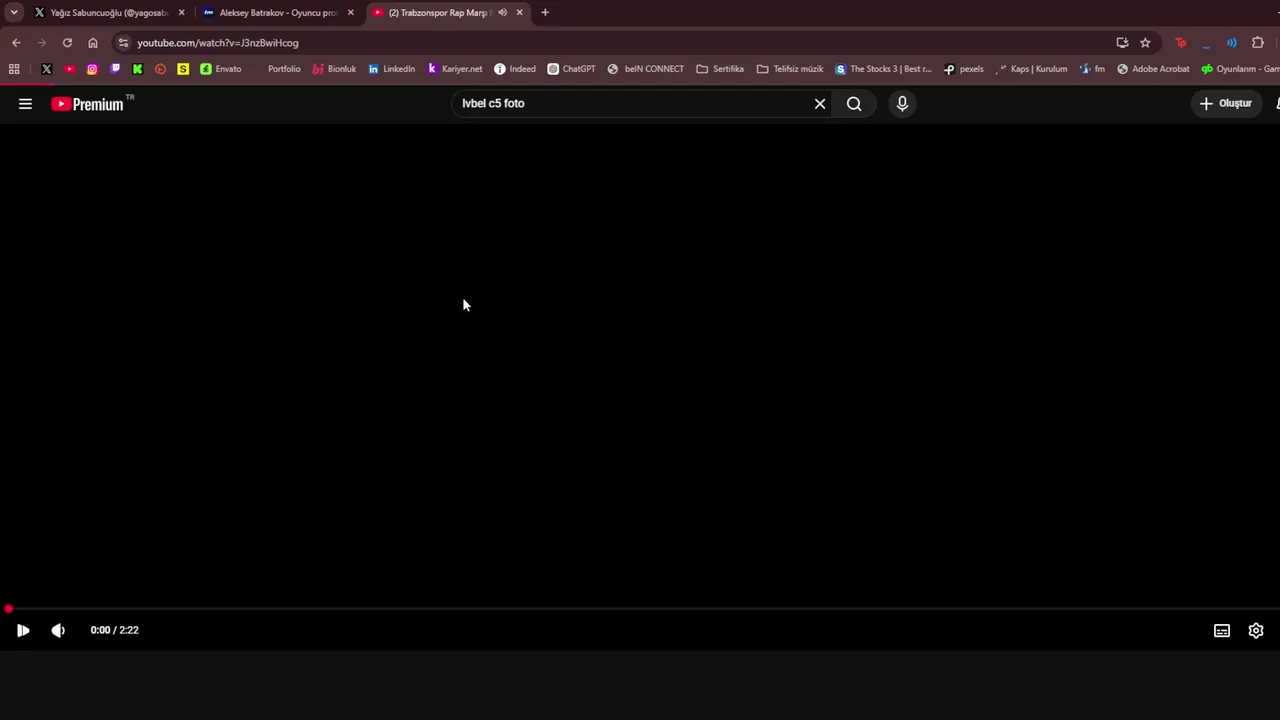Click the red video progress bar
The width and height of the screenshot is (1280, 720).
pos(640,609)
